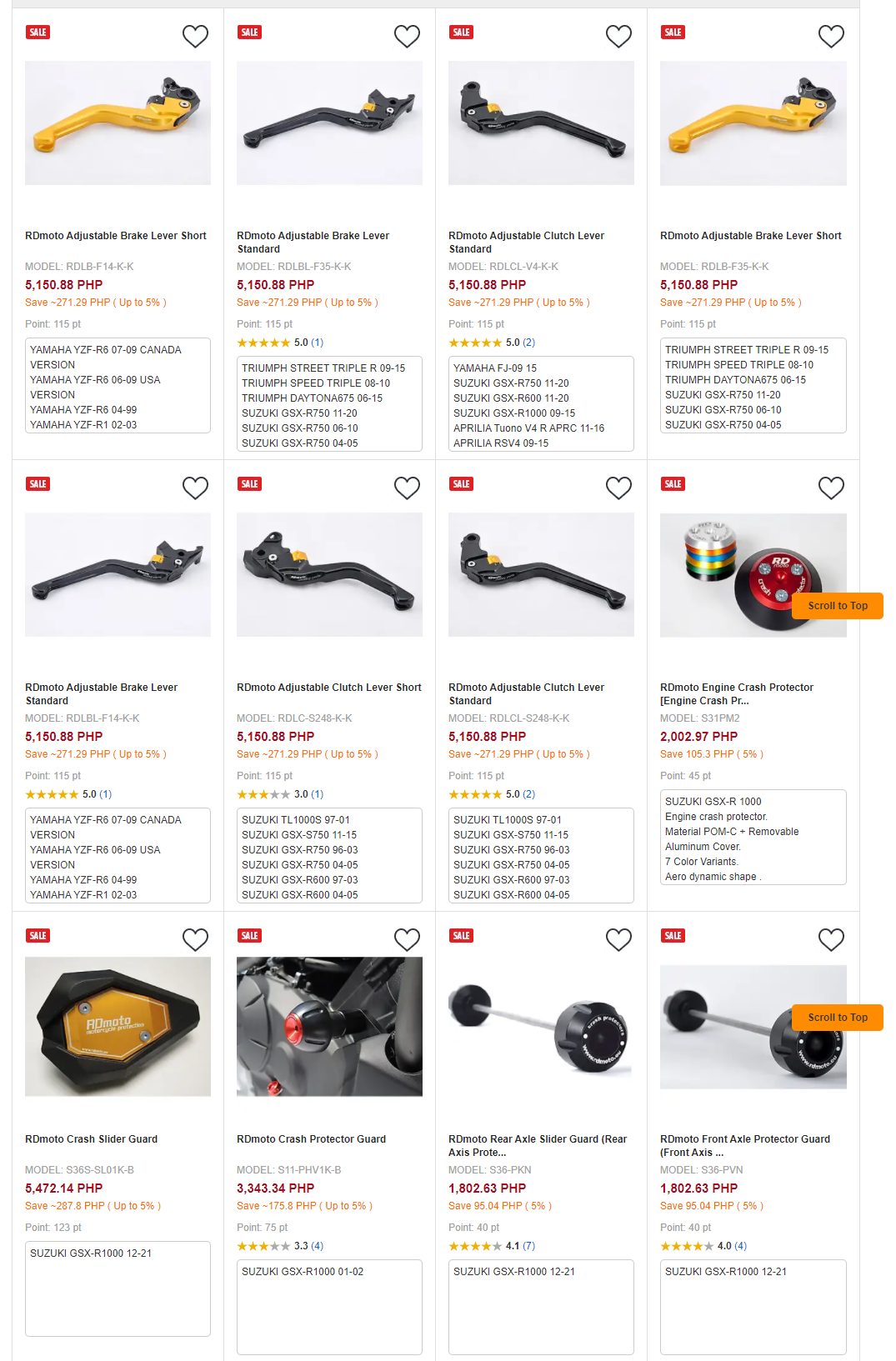Add Crash Protector Guard S11-PHV1K-B to wishlist
The height and width of the screenshot is (1361, 896).
407,939
